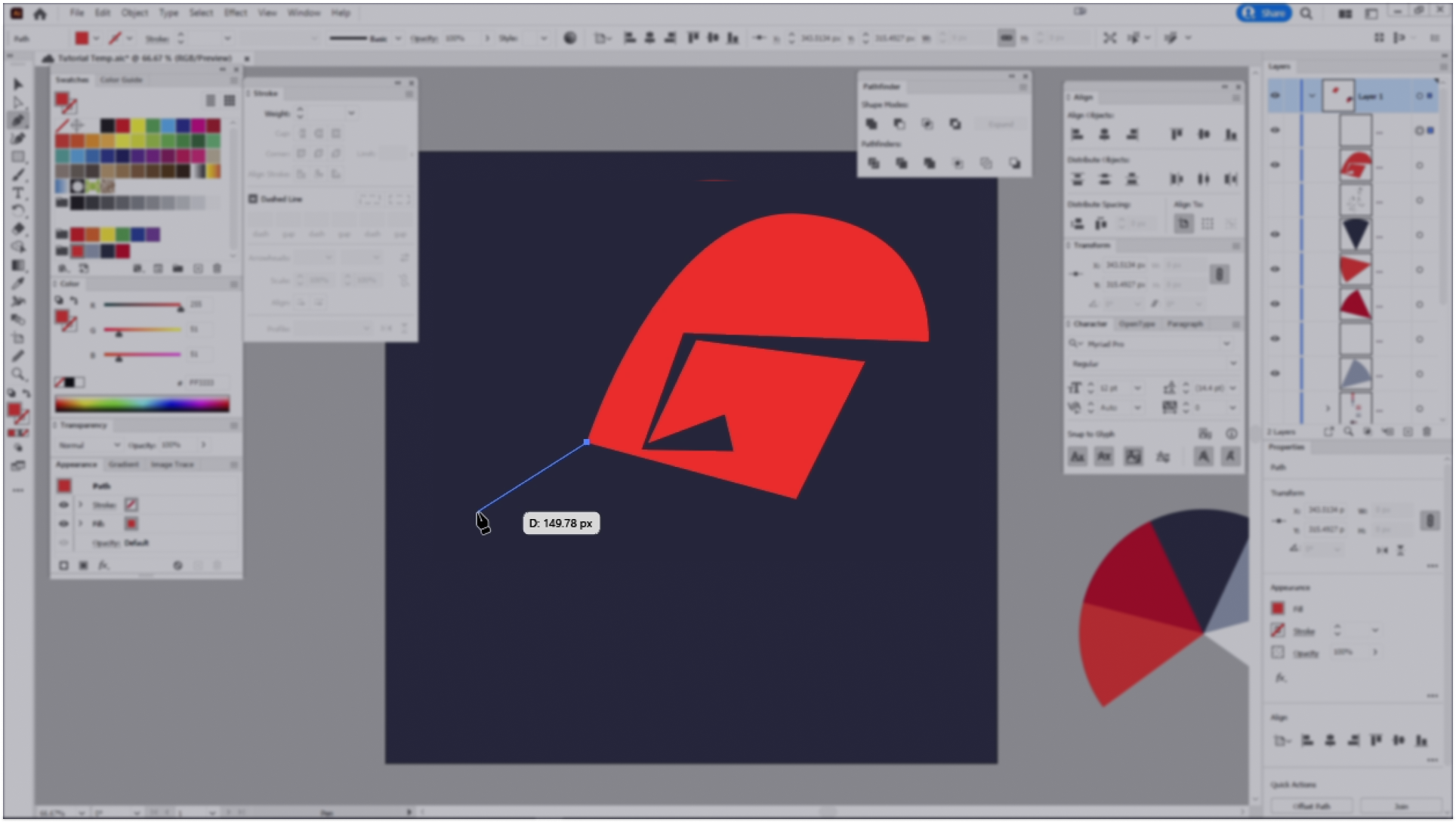Toggle Stroke visibility in Appearance panel
This screenshot has width=1456, height=822.
[x=63, y=505]
